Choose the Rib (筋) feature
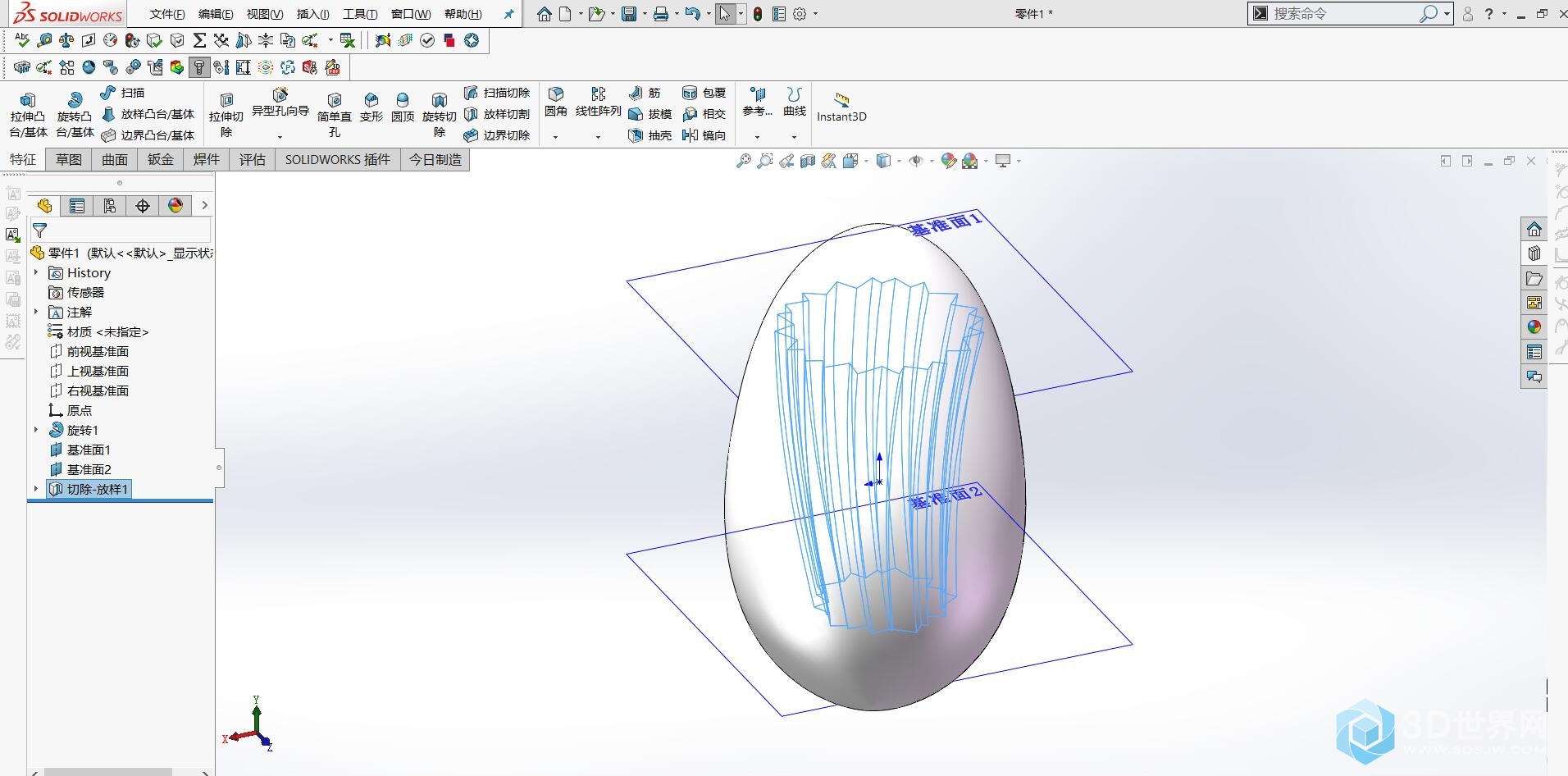 pos(645,93)
